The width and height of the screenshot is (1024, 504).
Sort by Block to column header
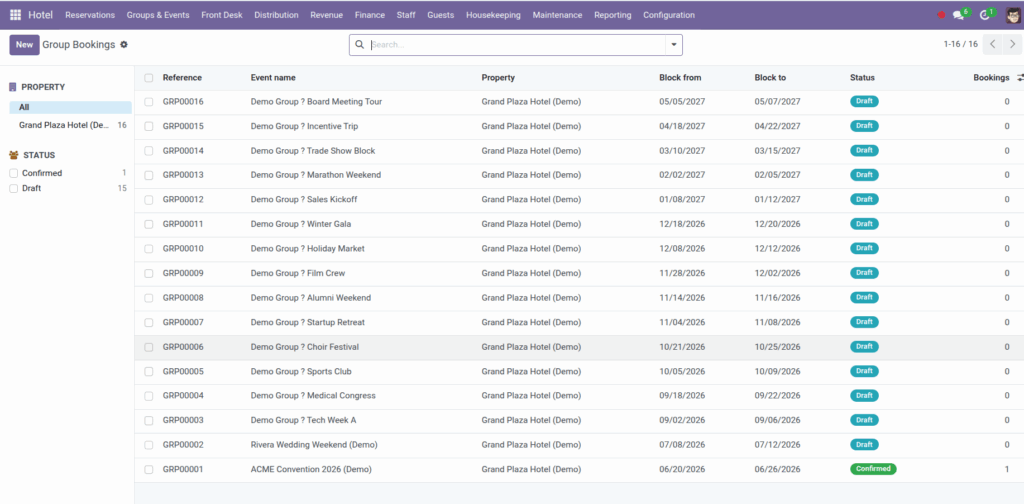pos(771,78)
